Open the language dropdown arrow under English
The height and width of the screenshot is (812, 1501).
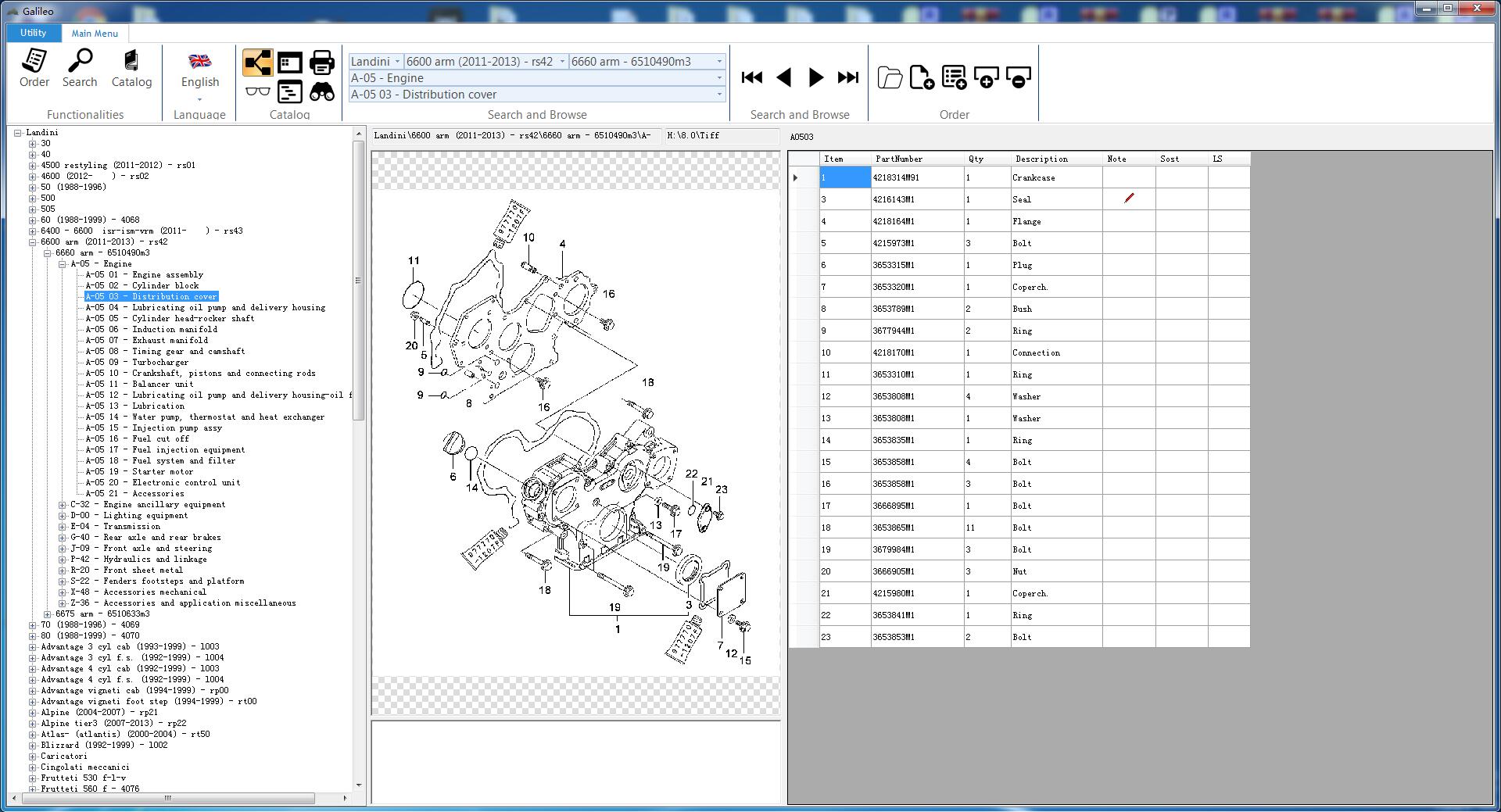click(x=200, y=99)
